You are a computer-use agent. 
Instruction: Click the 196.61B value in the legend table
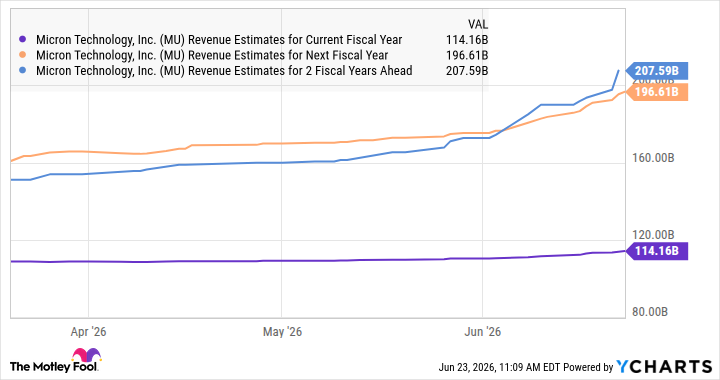click(467, 55)
